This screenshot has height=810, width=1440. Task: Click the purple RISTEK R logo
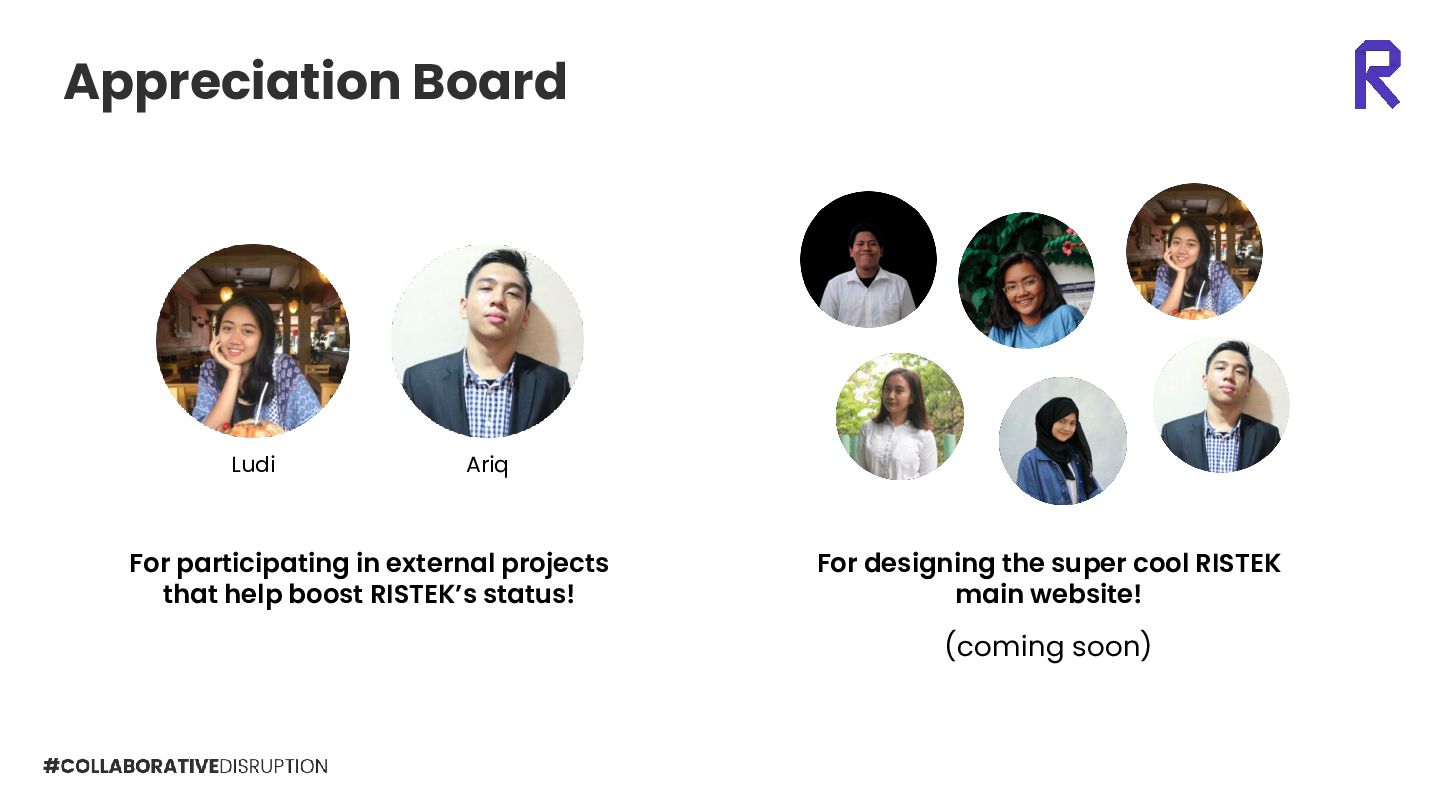coord(1377,75)
